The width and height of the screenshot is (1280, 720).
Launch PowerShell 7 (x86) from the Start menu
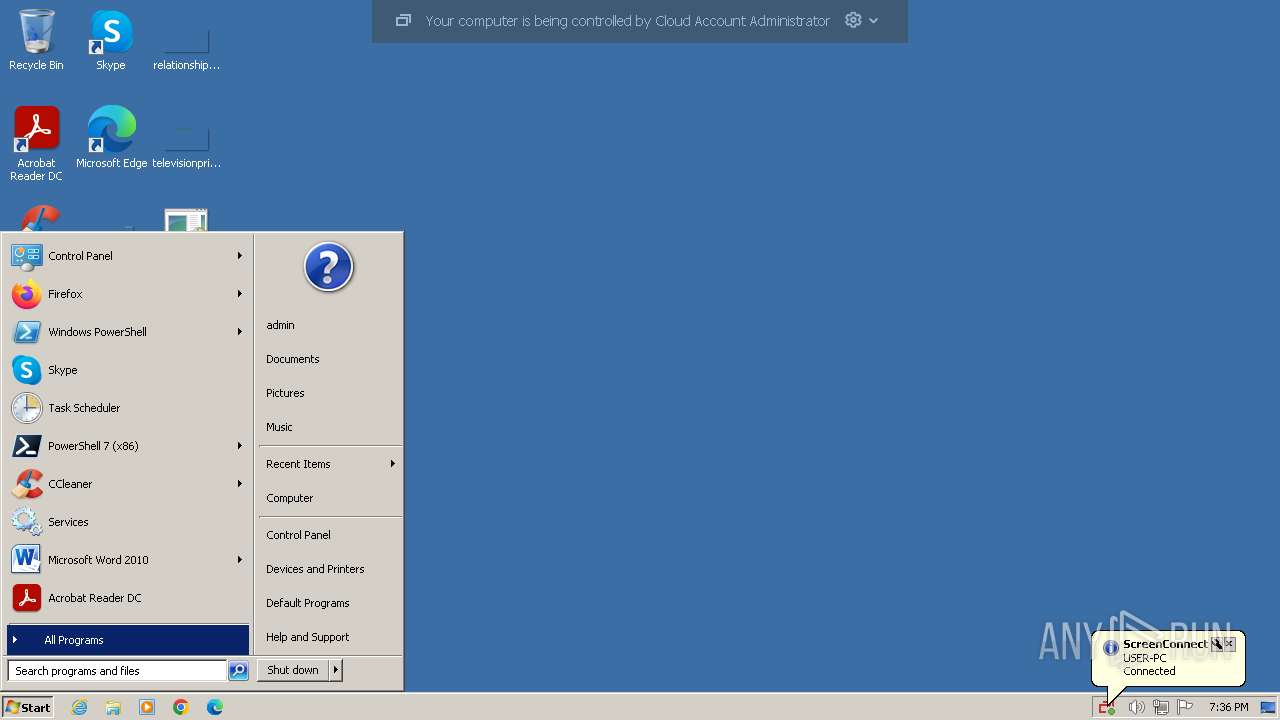point(128,446)
